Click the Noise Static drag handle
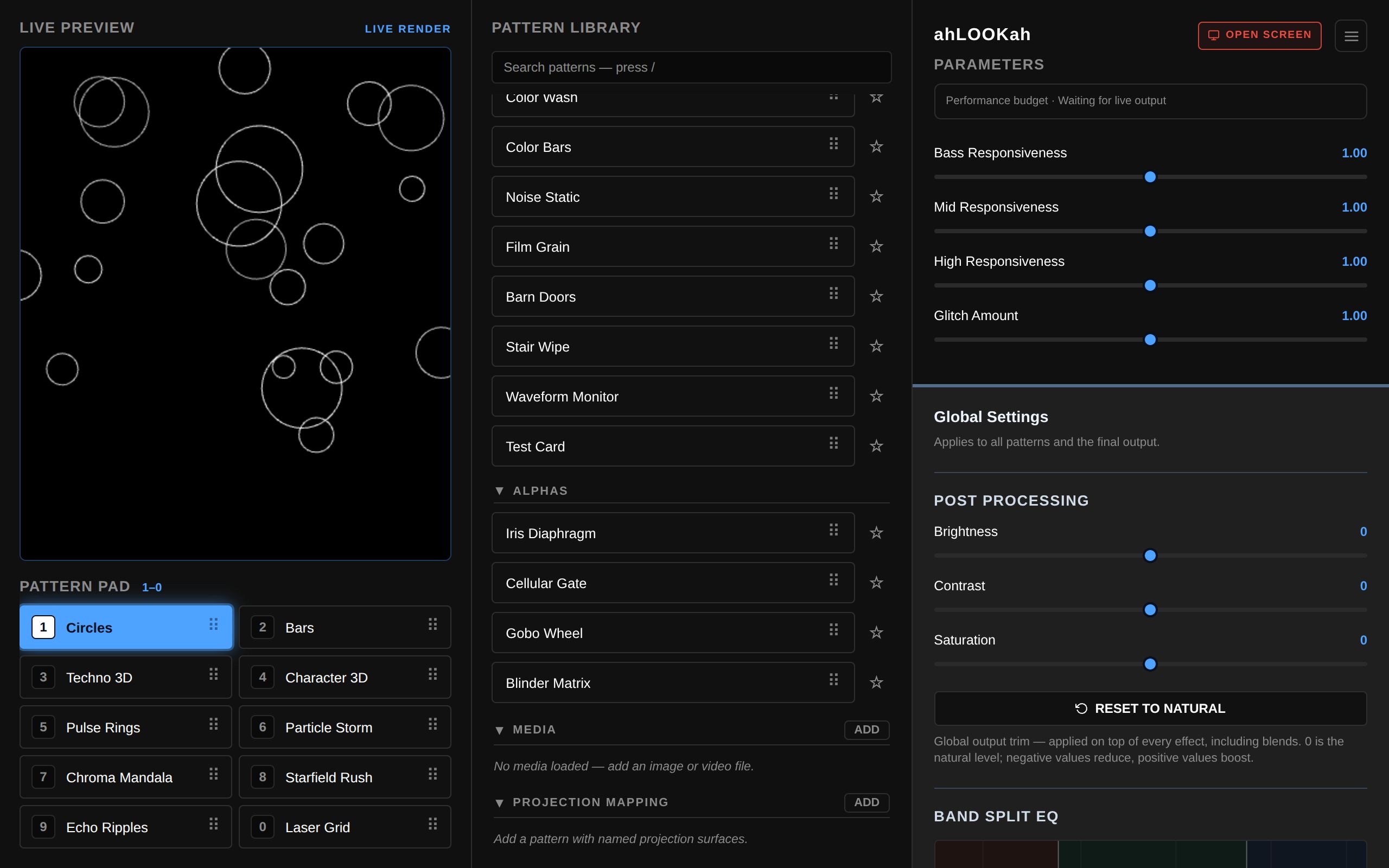1389x868 pixels. point(833,194)
